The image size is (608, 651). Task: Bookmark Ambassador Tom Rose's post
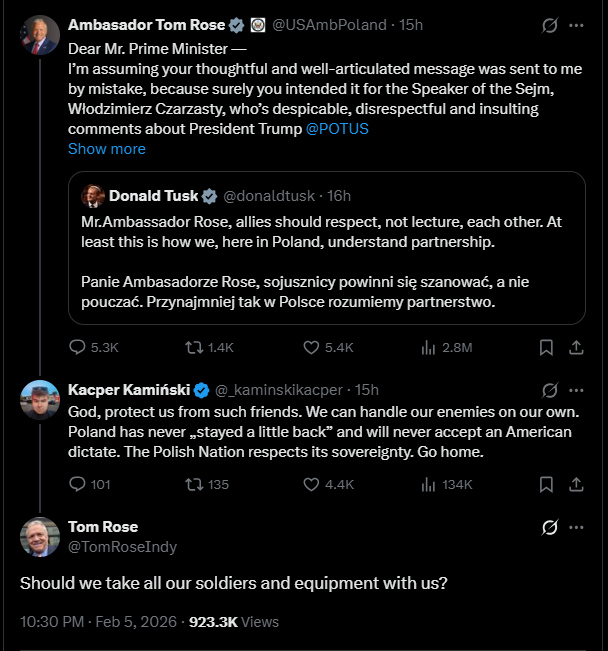[x=546, y=347]
